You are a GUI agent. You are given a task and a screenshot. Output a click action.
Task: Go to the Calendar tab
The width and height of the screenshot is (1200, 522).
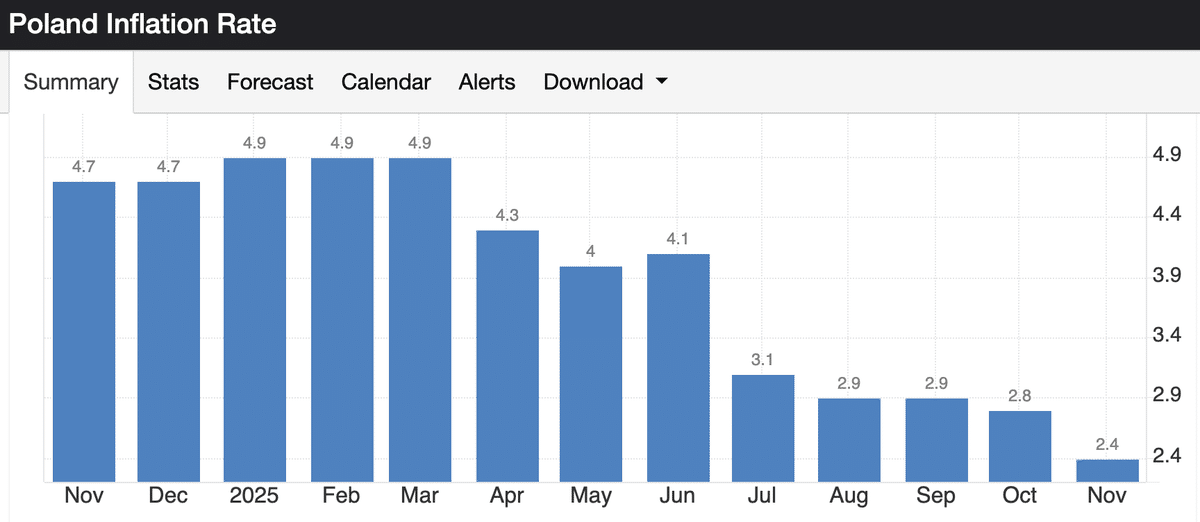386,82
